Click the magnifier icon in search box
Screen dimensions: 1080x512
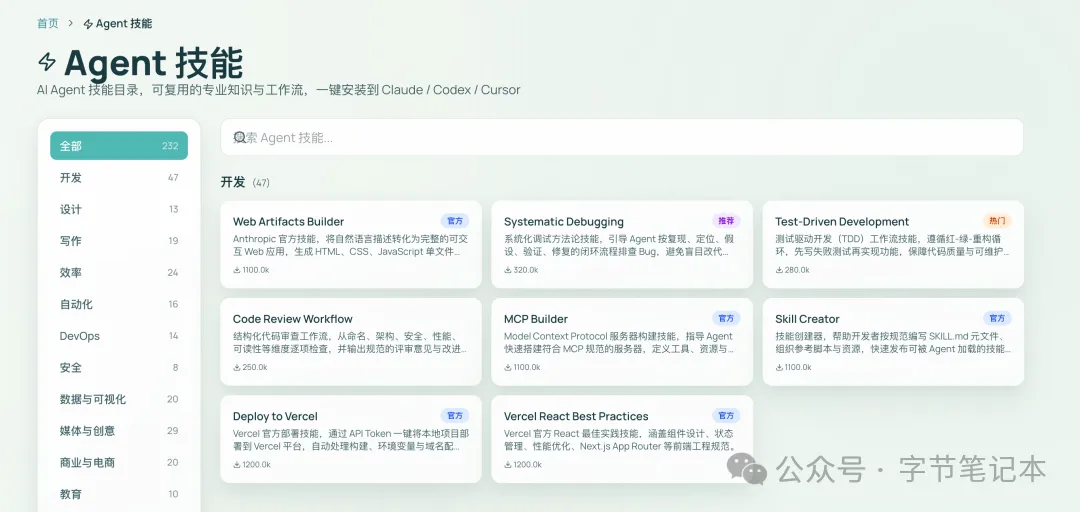point(239,137)
